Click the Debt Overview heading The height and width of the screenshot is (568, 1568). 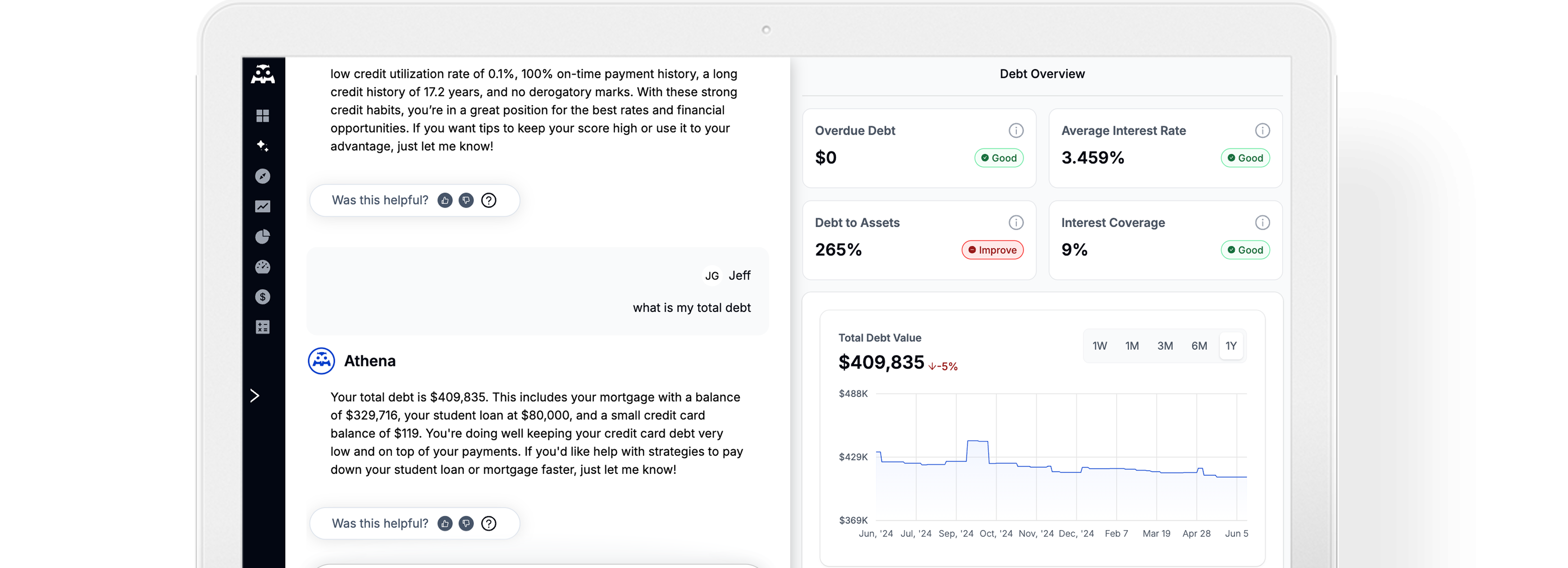(1042, 74)
